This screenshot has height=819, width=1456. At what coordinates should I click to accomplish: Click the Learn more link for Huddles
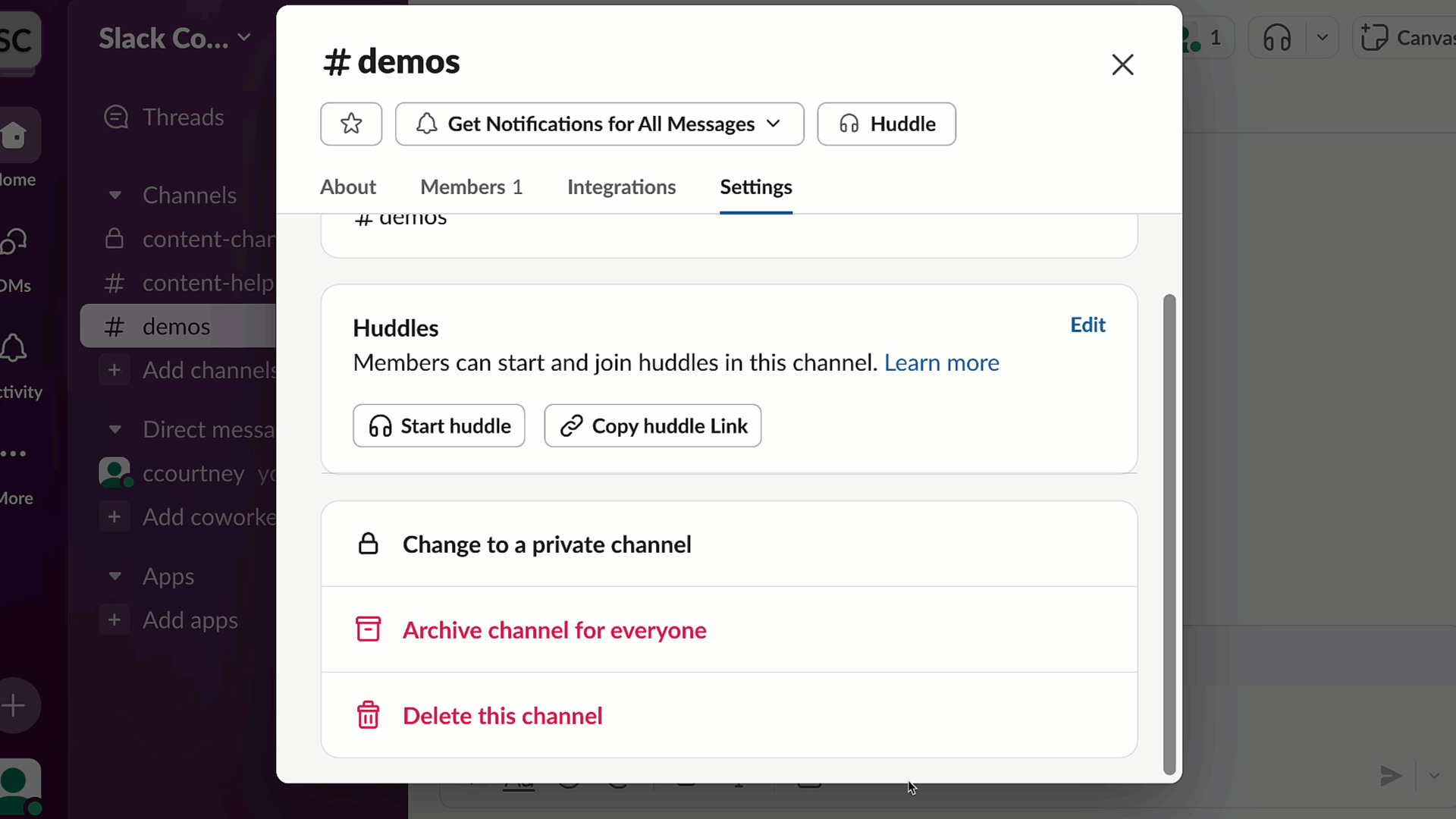(x=942, y=362)
